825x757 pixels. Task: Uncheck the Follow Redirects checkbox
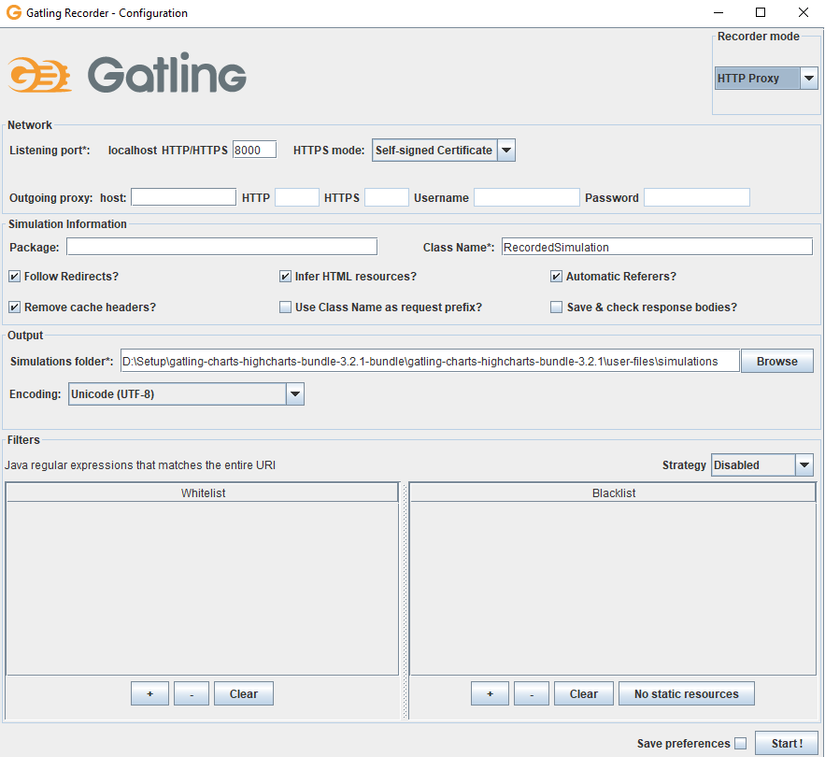(x=15, y=276)
